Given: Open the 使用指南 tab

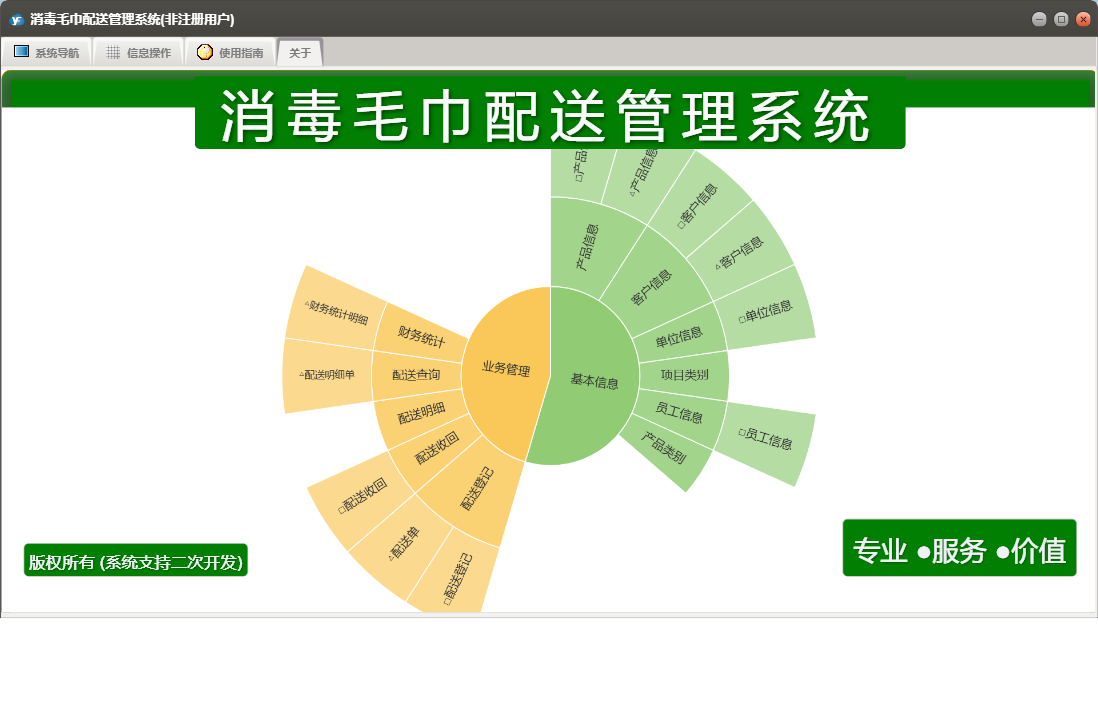Looking at the screenshot, I should point(230,53).
